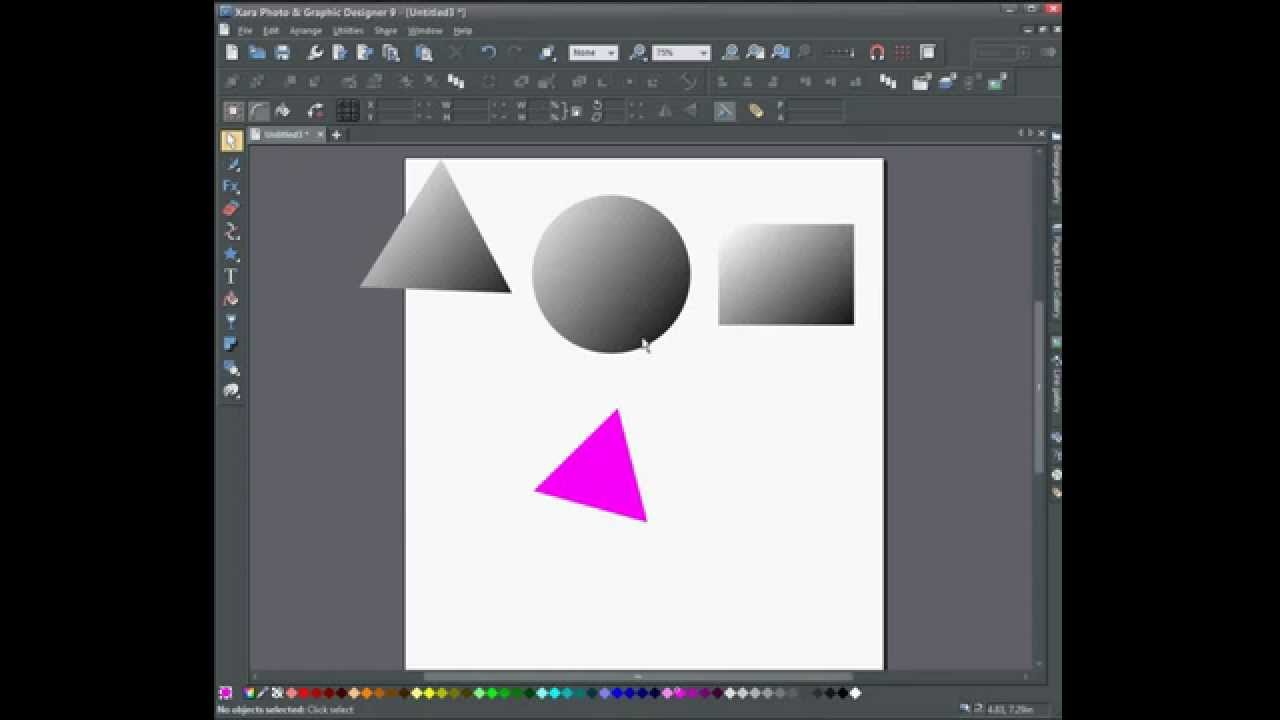Screen dimensions: 1280x720
Task: Click the vertical scrollbar thumb
Action: pos(1039,386)
